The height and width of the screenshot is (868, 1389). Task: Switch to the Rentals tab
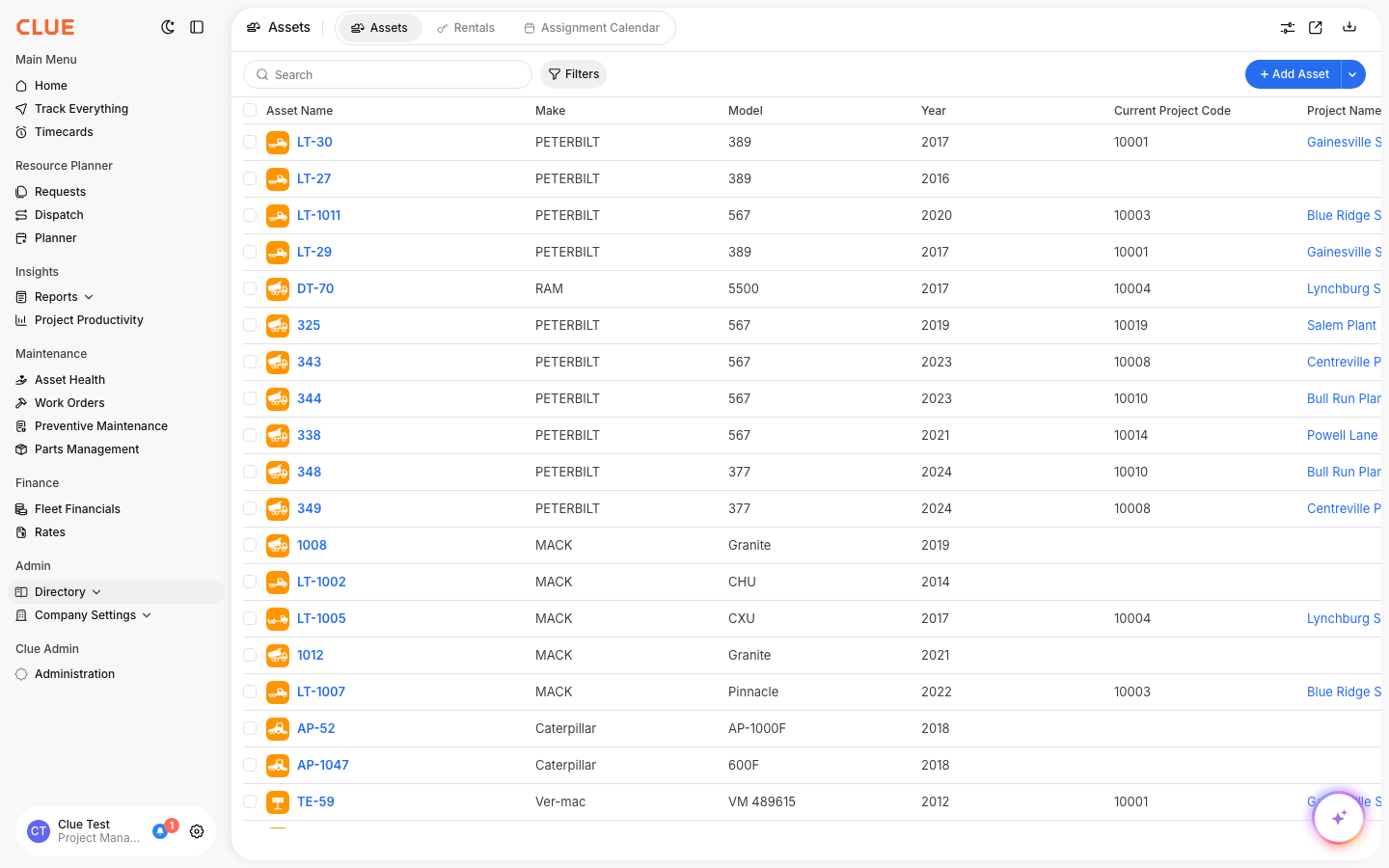click(466, 28)
